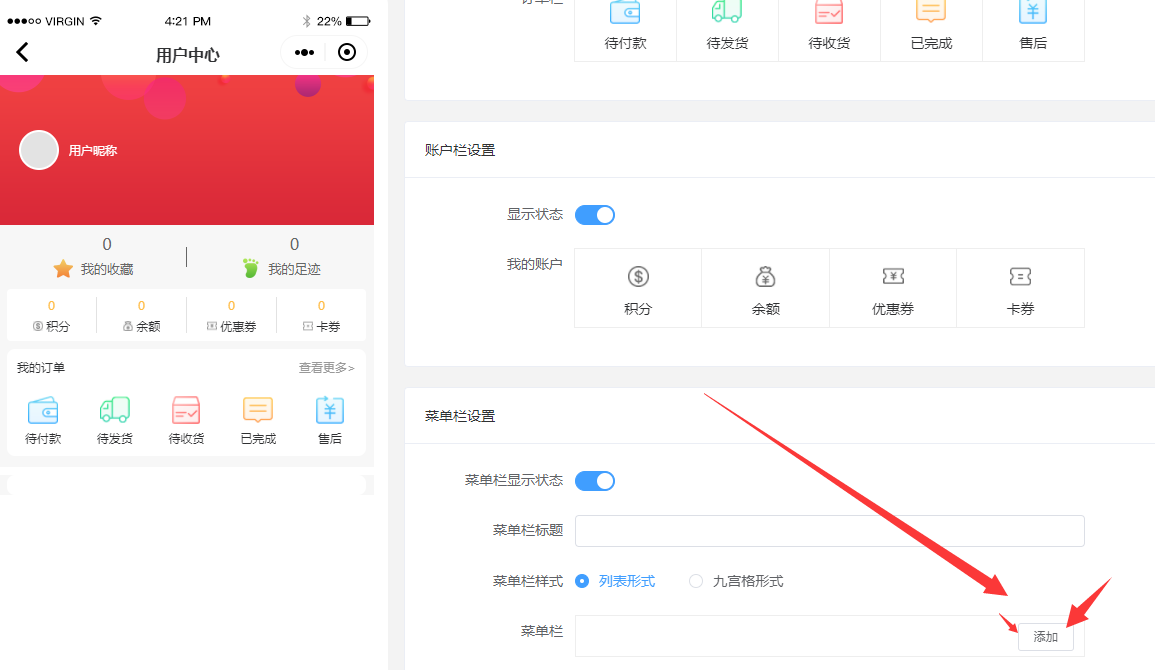
Task: Open the three-dot more menu in preview
Action: point(304,52)
